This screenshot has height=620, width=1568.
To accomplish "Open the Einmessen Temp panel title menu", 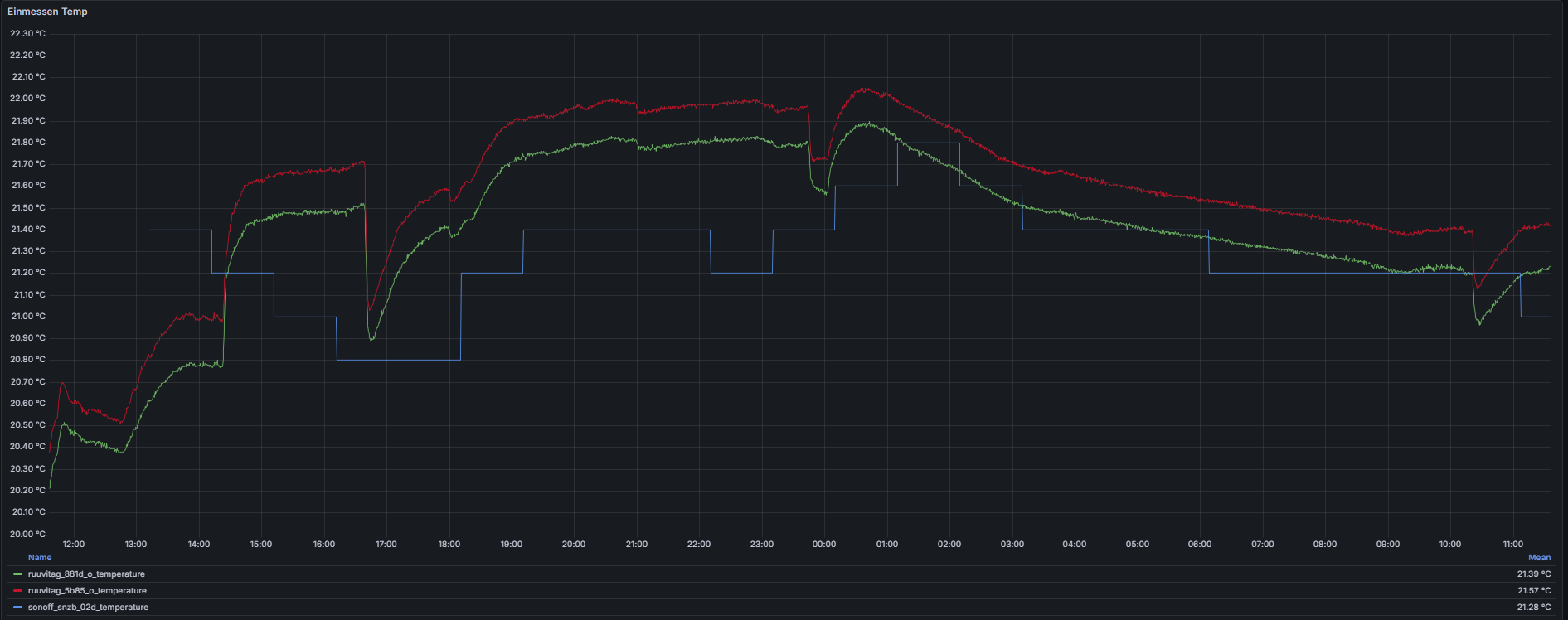I will pyautogui.click(x=47, y=12).
